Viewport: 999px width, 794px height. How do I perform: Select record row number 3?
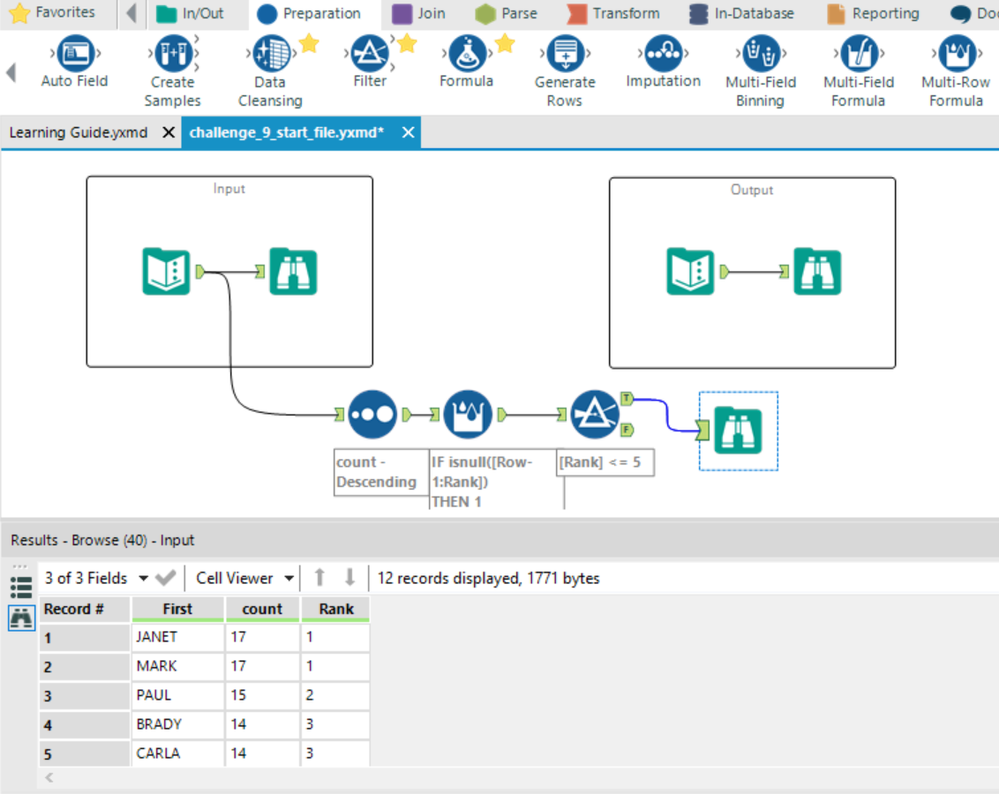click(85, 696)
